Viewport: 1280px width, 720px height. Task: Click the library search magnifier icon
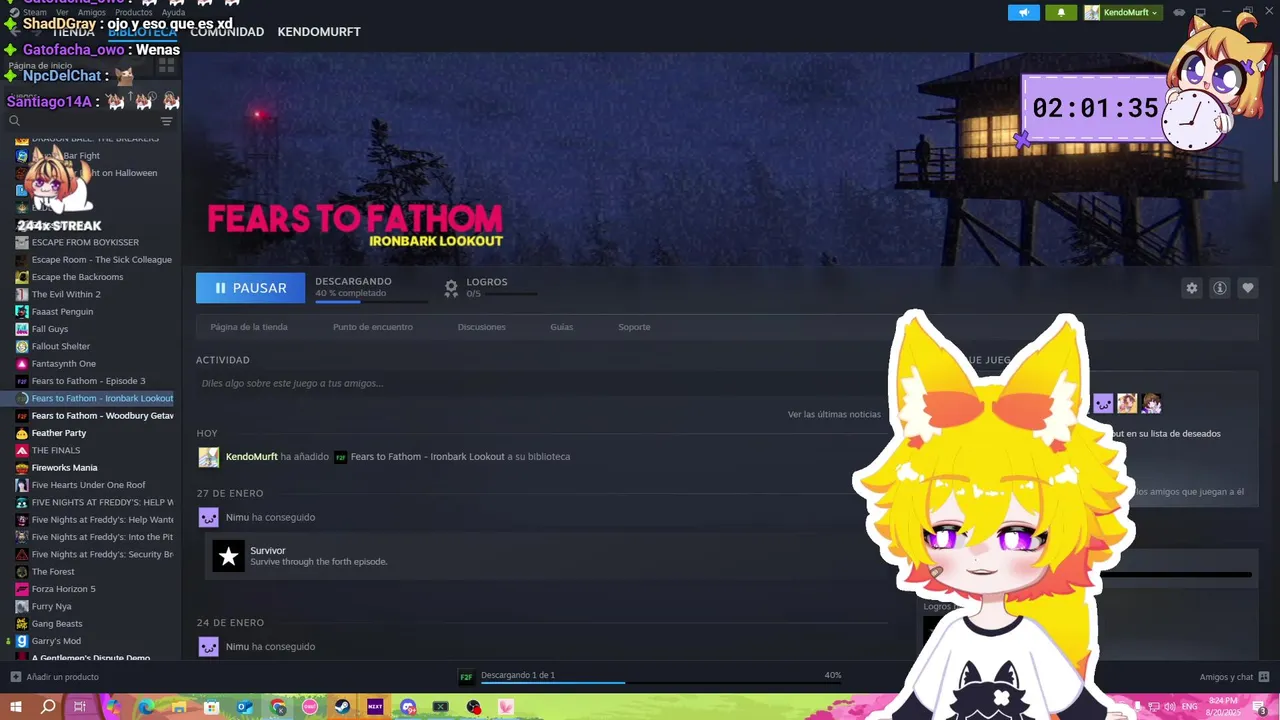[14, 121]
